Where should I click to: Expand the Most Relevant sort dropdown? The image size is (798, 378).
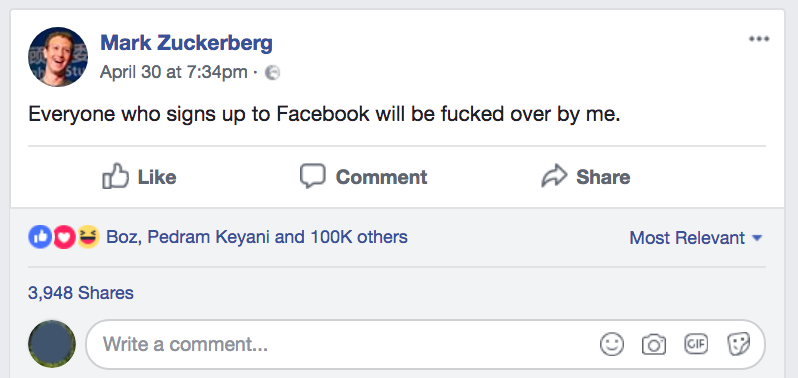[696, 238]
